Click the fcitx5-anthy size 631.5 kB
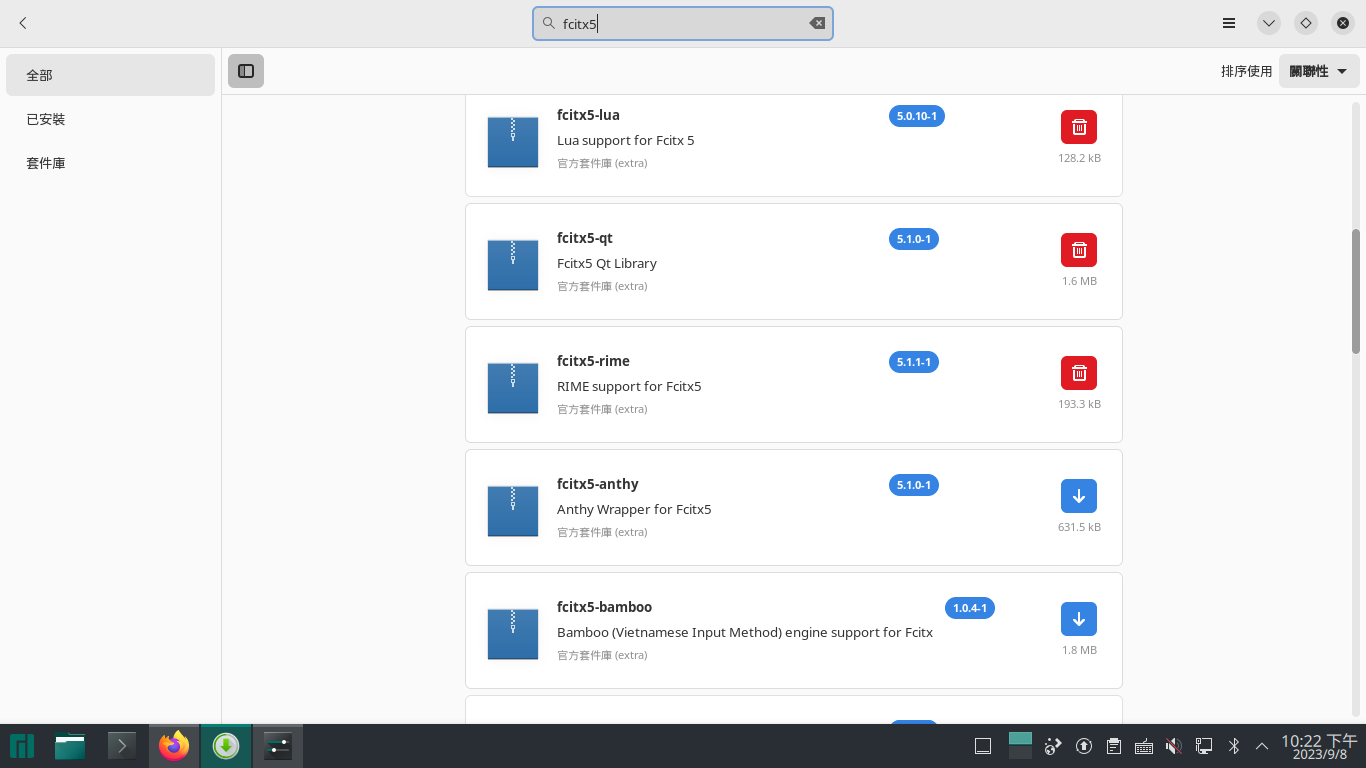This screenshot has height=768, width=1366. point(1079,527)
